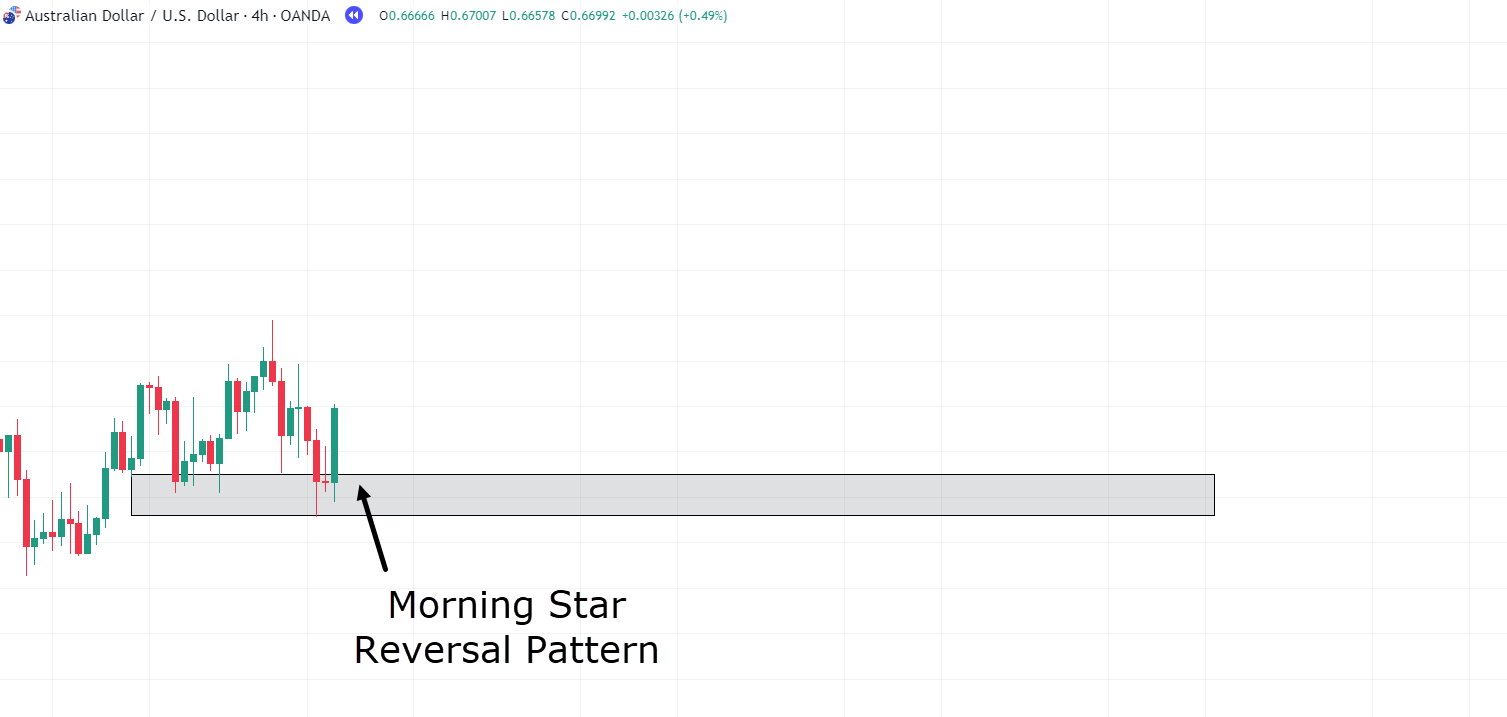1507x717 pixels.
Task: Click the lowest red candle at the chart's left
Action: 26,512
